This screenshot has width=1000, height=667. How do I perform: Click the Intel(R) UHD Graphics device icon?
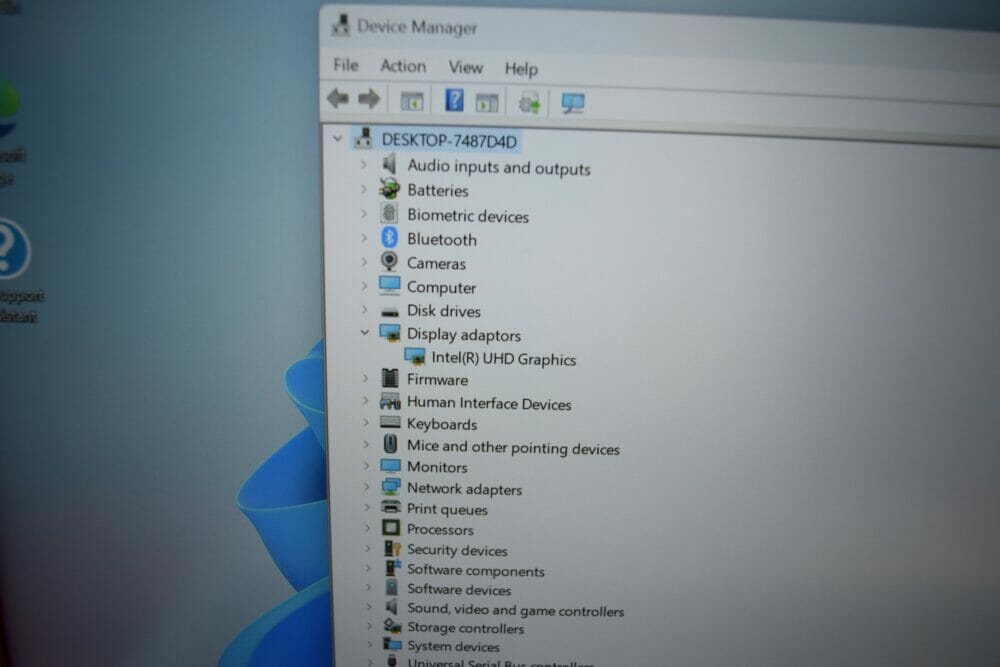[415, 356]
